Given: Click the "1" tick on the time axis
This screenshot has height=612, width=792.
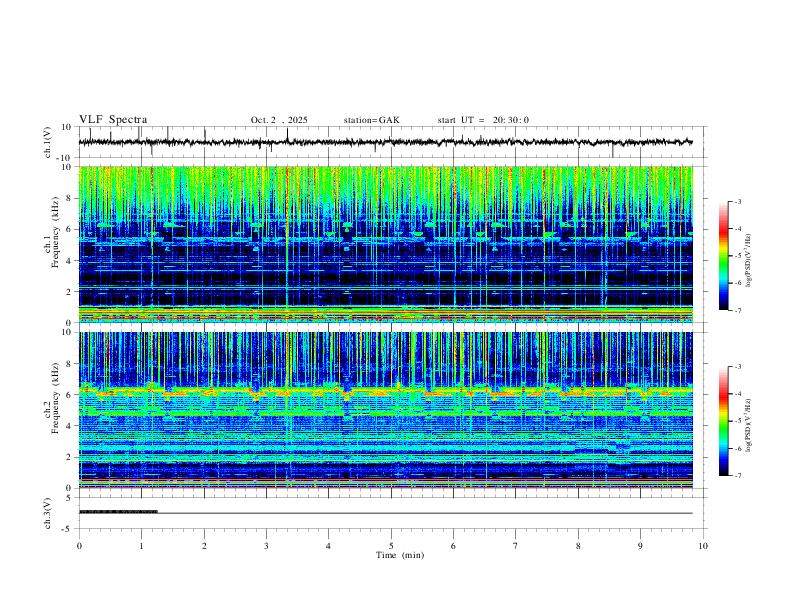Looking at the screenshot, I should (x=141, y=546).
